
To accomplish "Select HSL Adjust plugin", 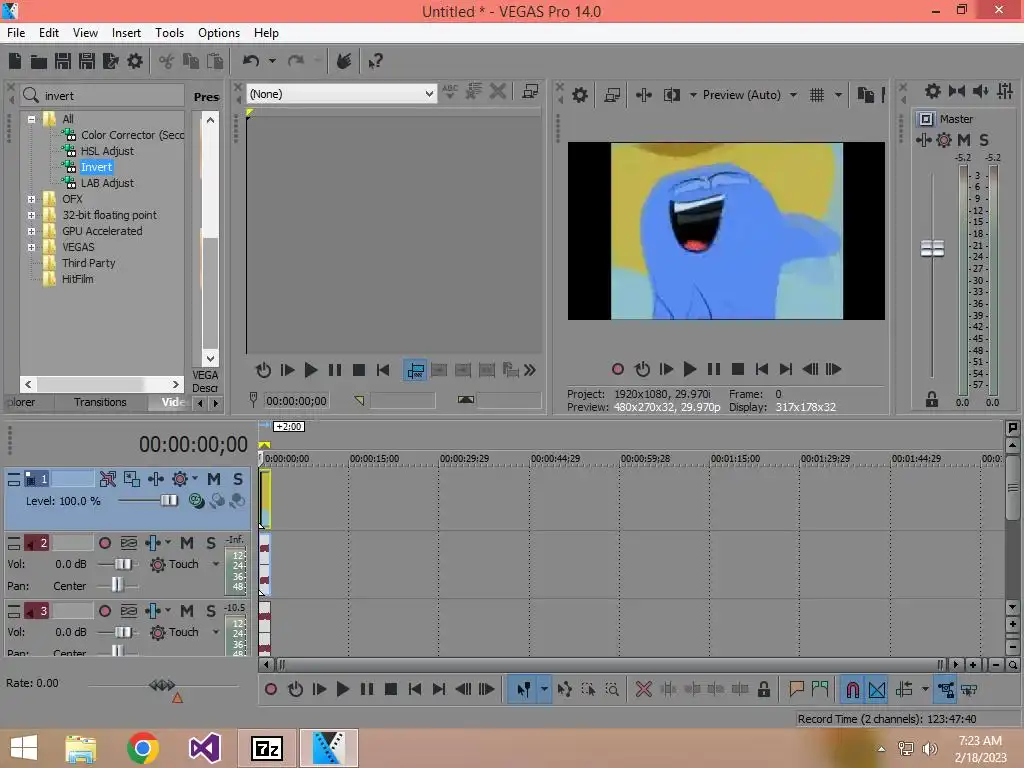I will point(107,152).
